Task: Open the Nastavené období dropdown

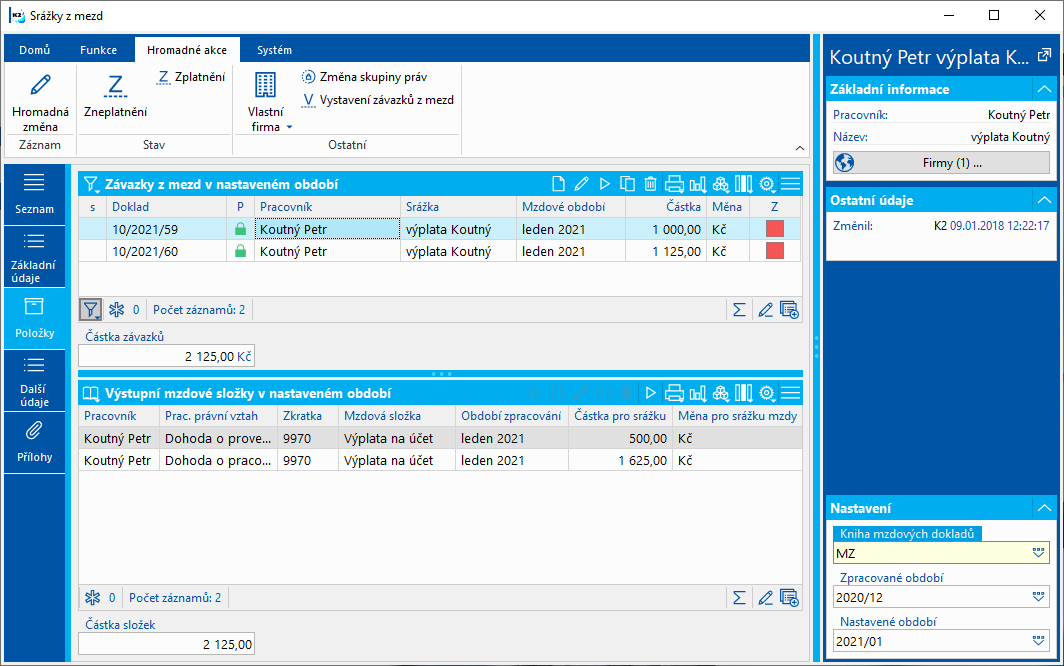Action: tap(1038, 640)
